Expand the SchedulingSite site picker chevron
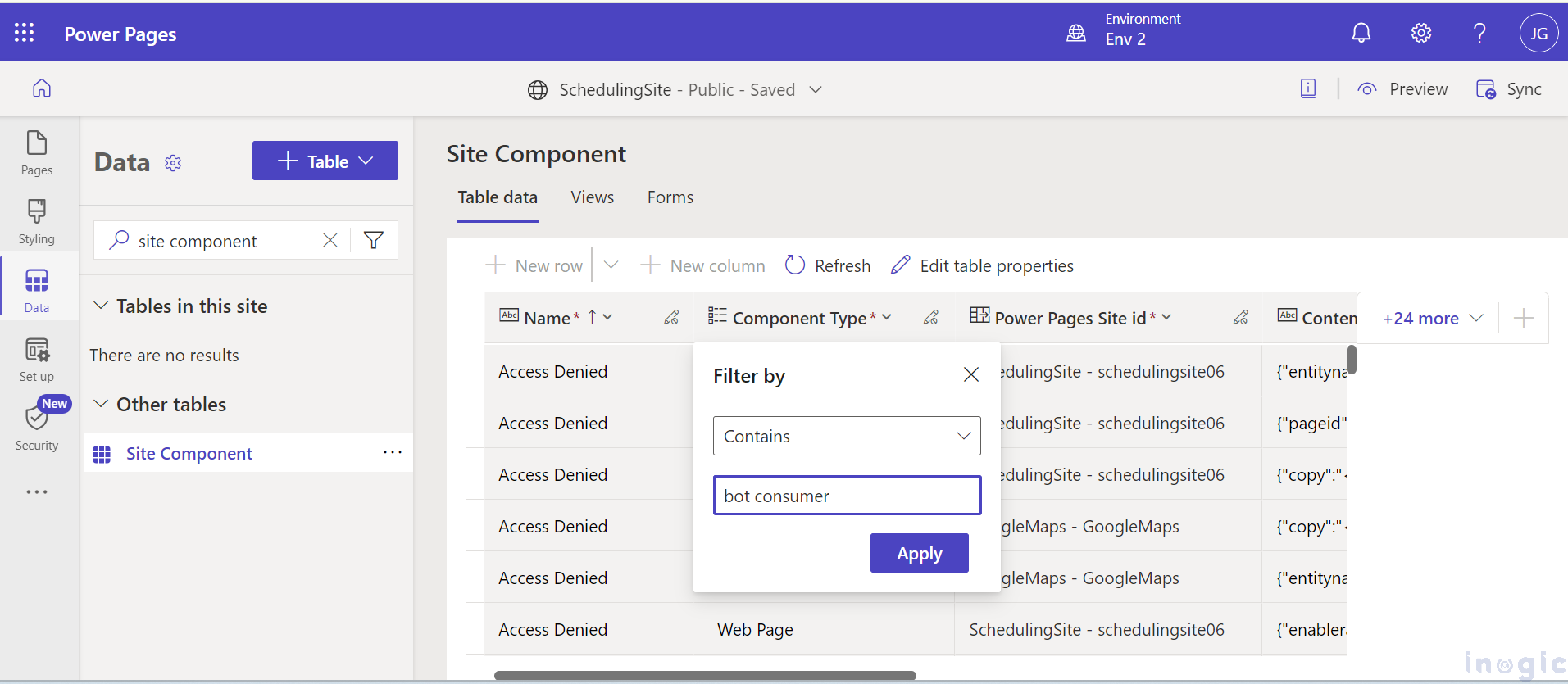 click(x=816, y=89)
